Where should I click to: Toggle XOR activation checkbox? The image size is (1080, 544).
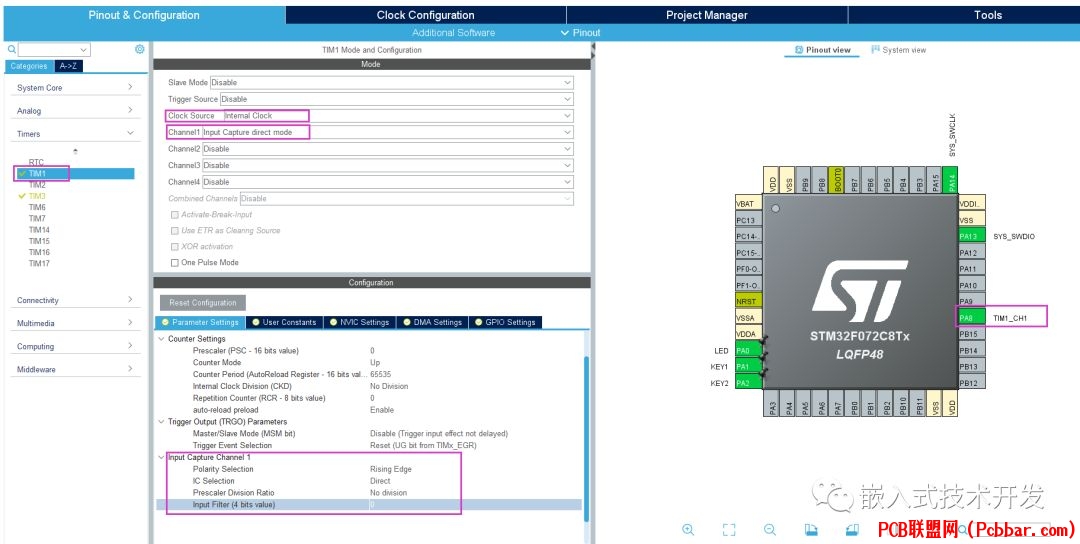(174, 247)
